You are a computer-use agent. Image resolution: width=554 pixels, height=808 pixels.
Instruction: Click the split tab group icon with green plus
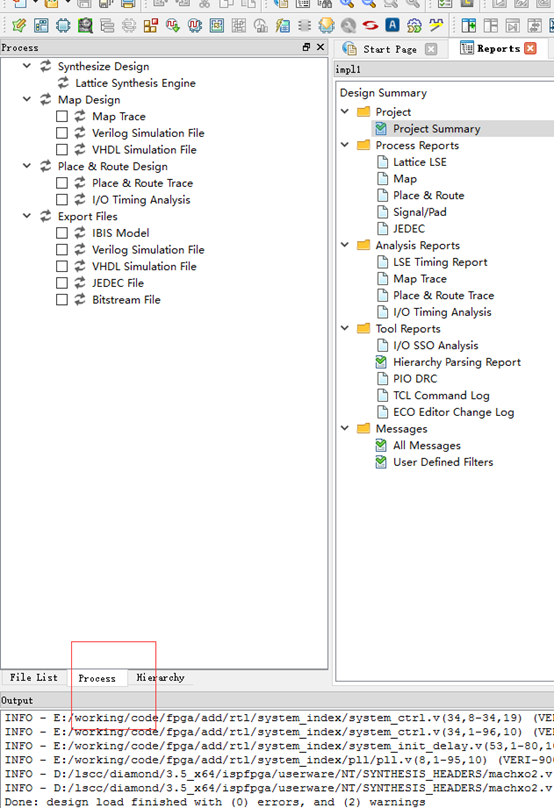click(x=469, y=25)
